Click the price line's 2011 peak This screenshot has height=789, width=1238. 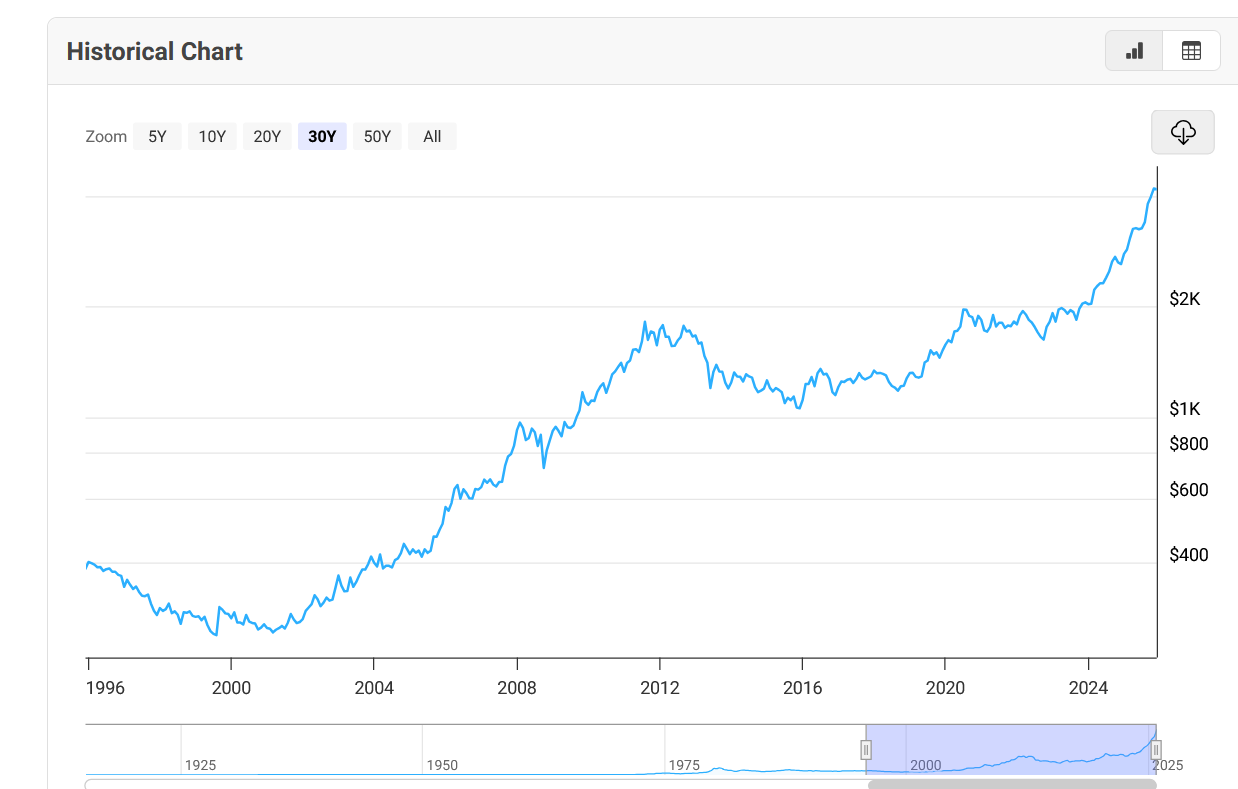644,322
